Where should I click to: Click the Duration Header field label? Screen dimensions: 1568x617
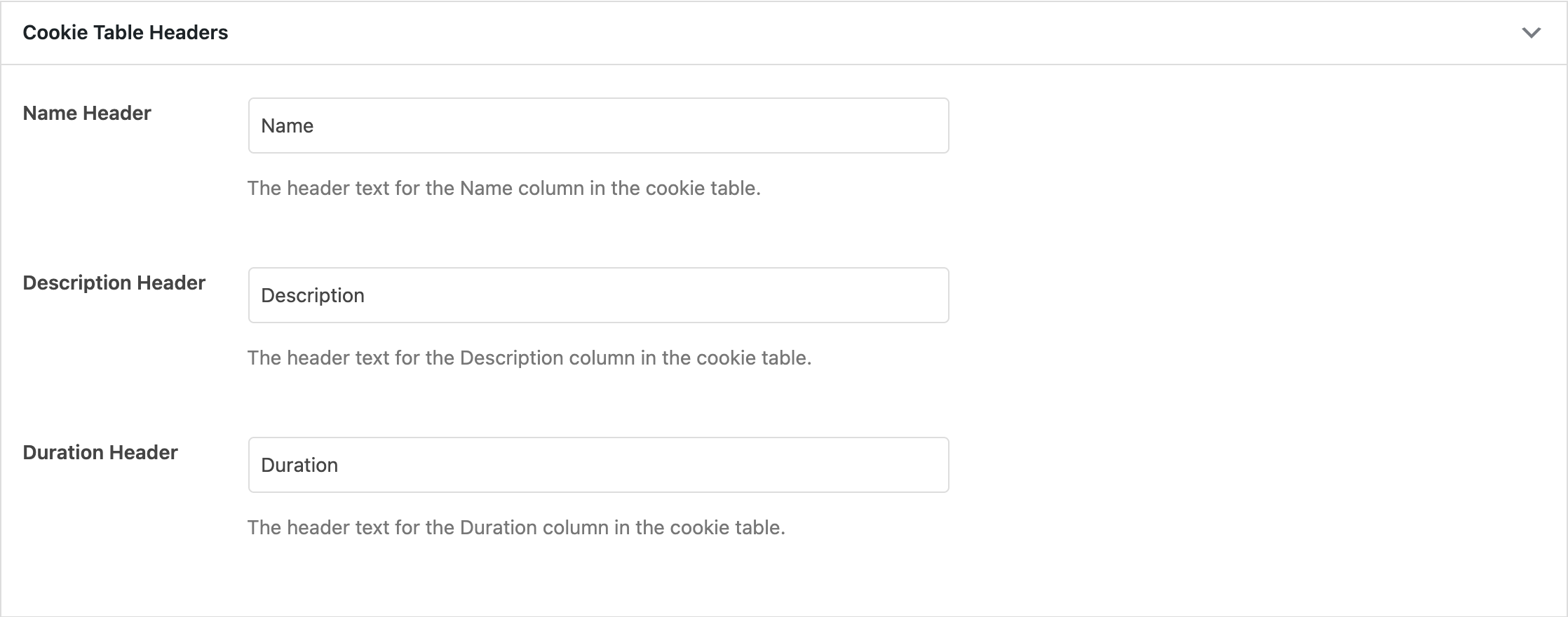(x=100, y=452)
